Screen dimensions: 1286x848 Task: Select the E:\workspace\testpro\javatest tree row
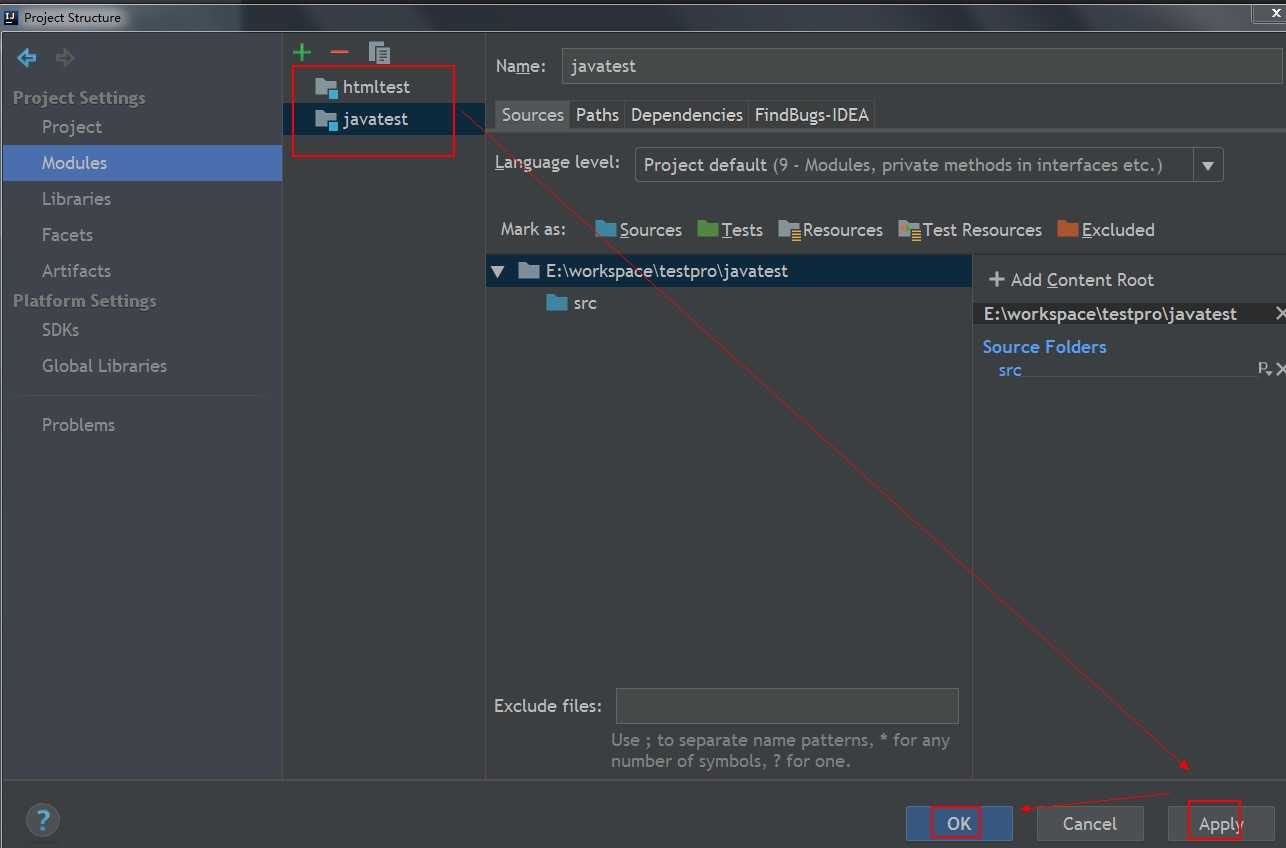point(728,271)
